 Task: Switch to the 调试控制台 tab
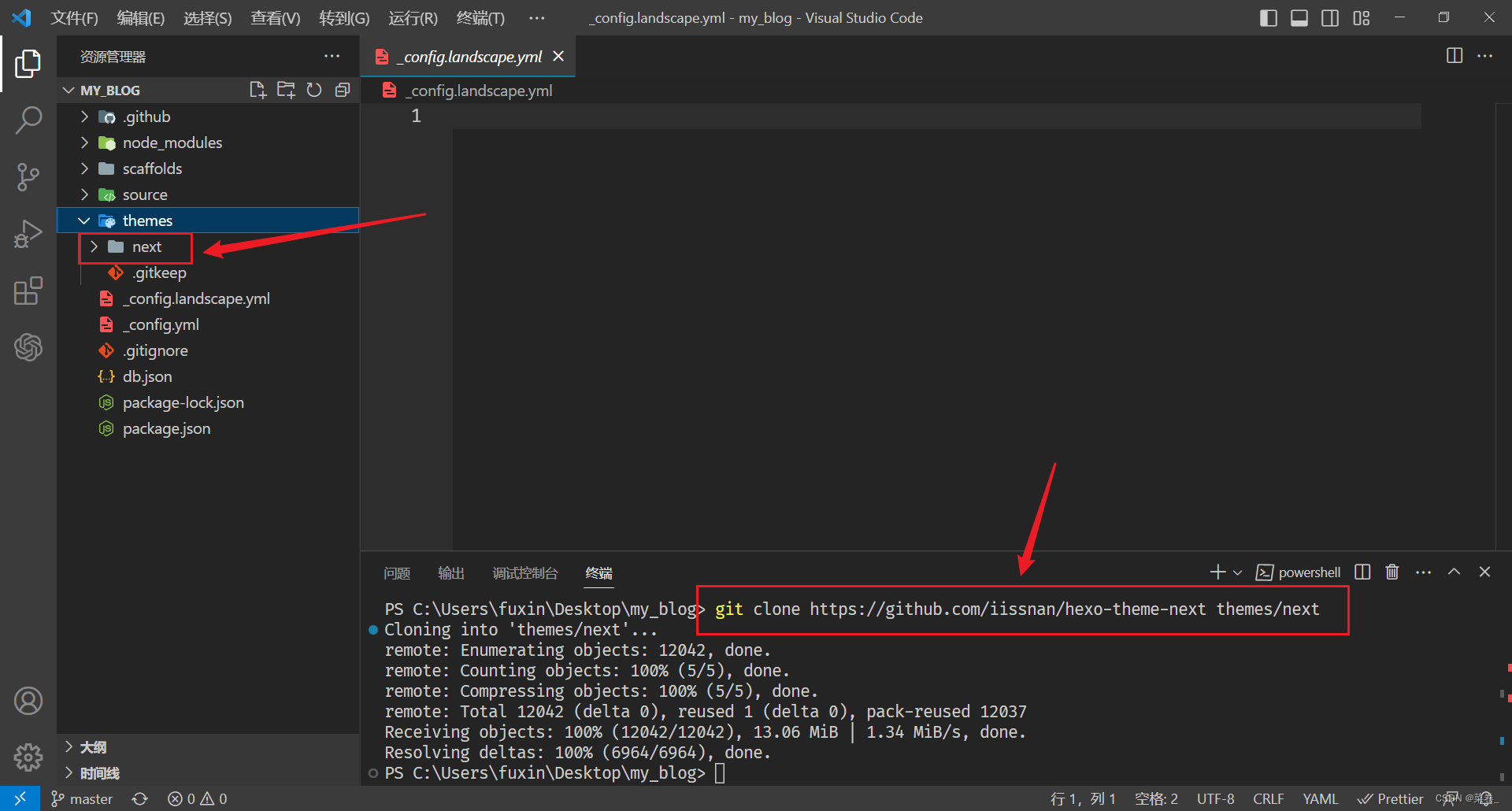(x=525, y=573)
